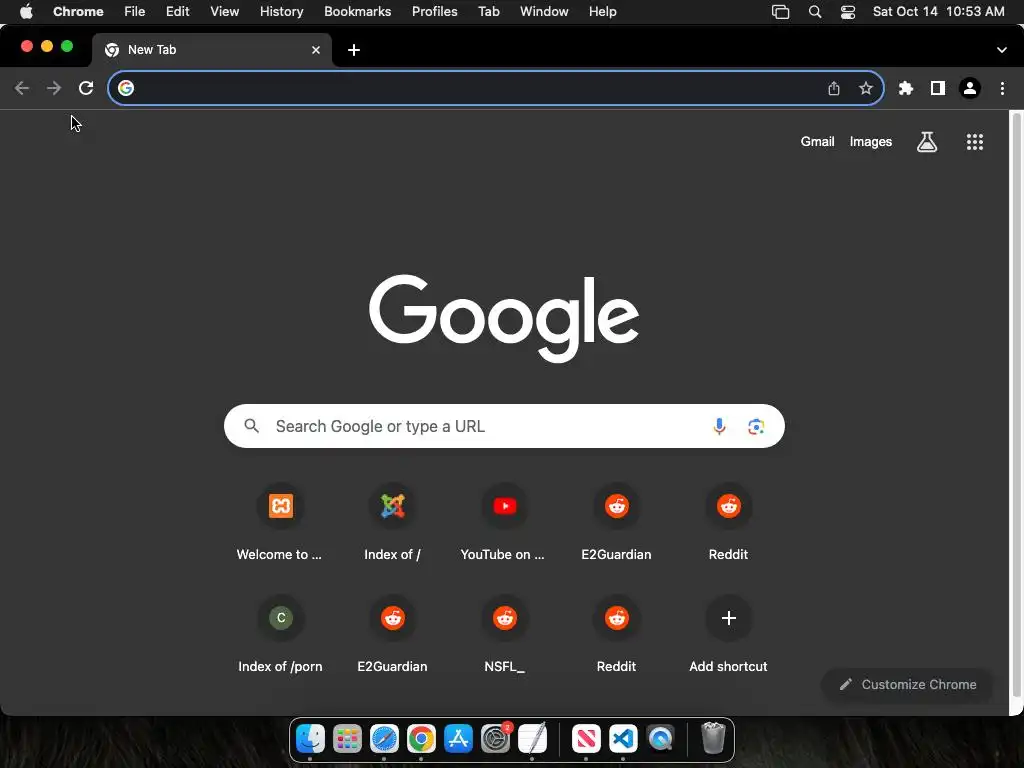Viewport: 1024px width, 768px height.
Task: Search by image with Google Lens icon
Action: click(756, 426)
